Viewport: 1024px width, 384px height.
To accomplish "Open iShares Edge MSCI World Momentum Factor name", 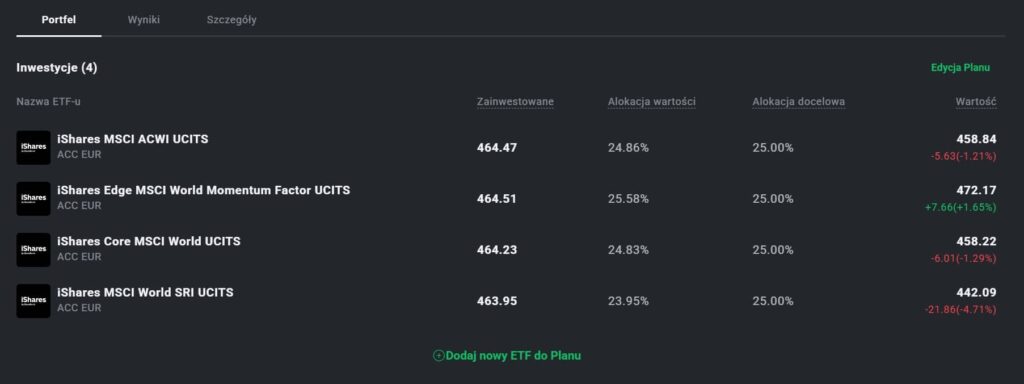I will click(204, 190).
